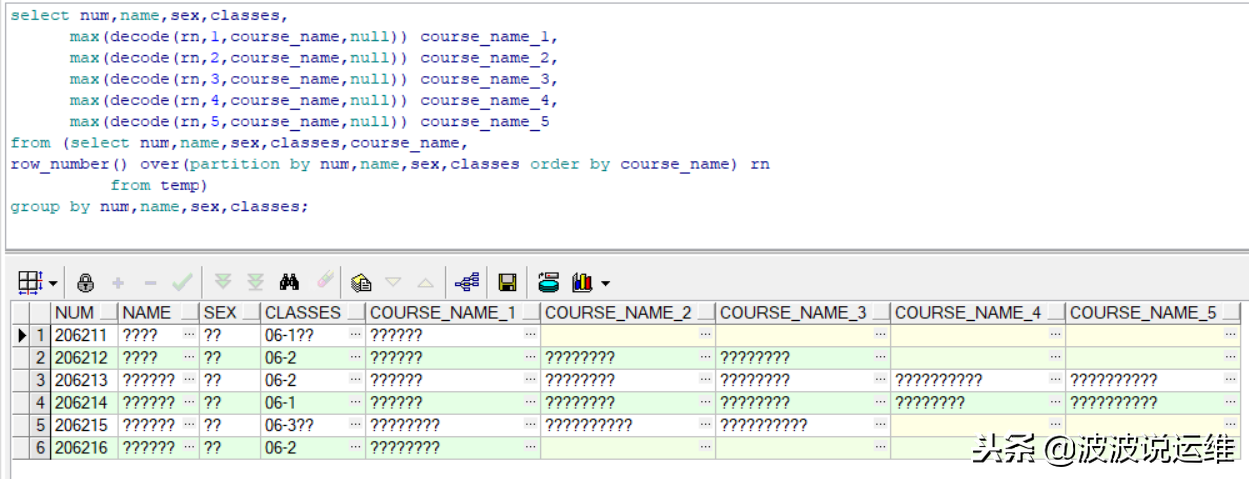Select row 4 via its row number
This screenshot has width=1249, height=479.
point(41,402)
